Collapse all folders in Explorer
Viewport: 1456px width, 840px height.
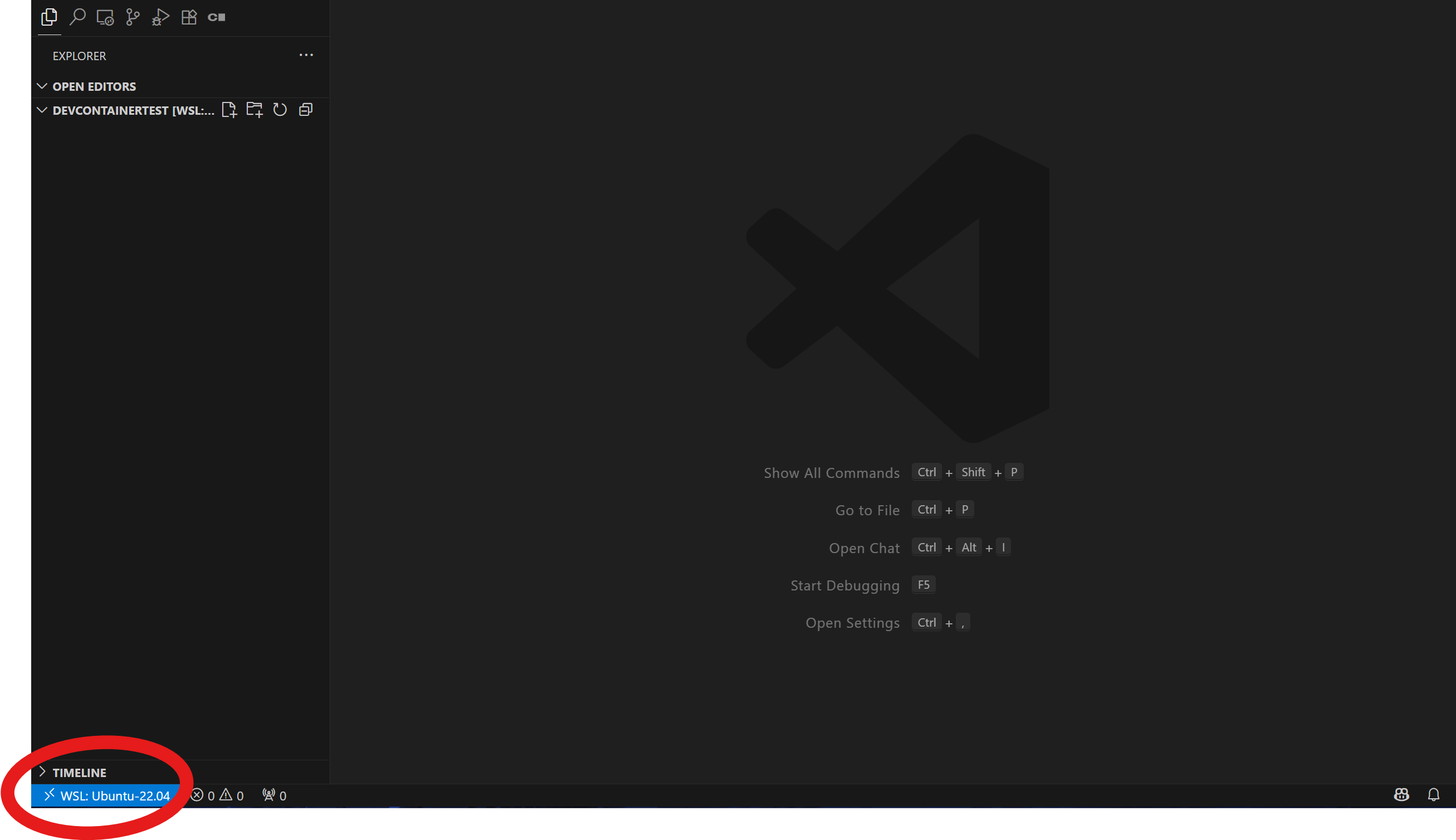pyautogui.click(x=306, y=110)
